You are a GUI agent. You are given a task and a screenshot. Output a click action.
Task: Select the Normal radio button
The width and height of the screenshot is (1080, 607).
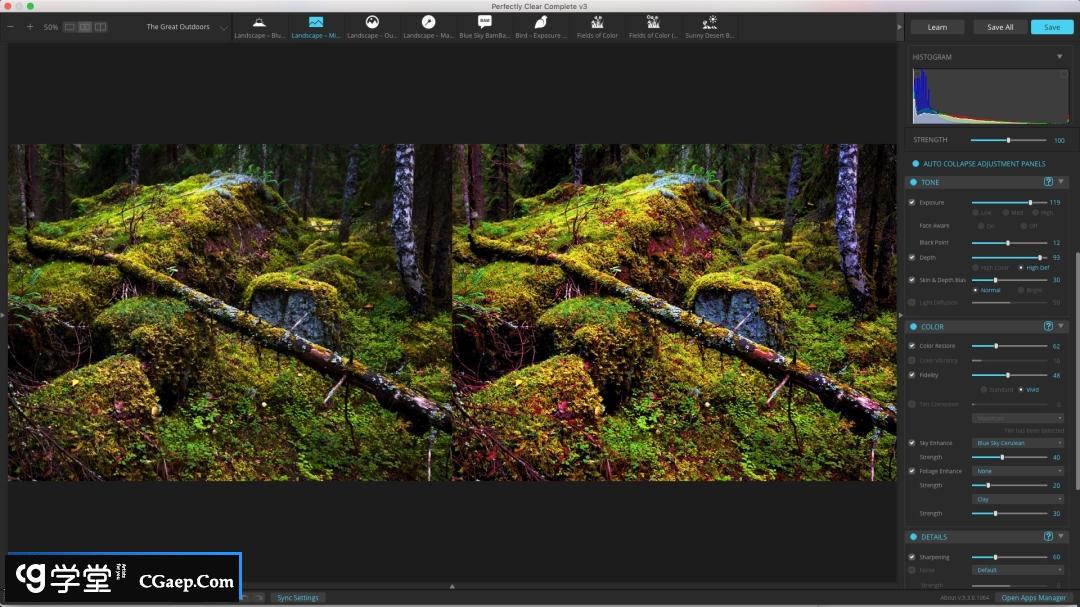tap(975, 290)
